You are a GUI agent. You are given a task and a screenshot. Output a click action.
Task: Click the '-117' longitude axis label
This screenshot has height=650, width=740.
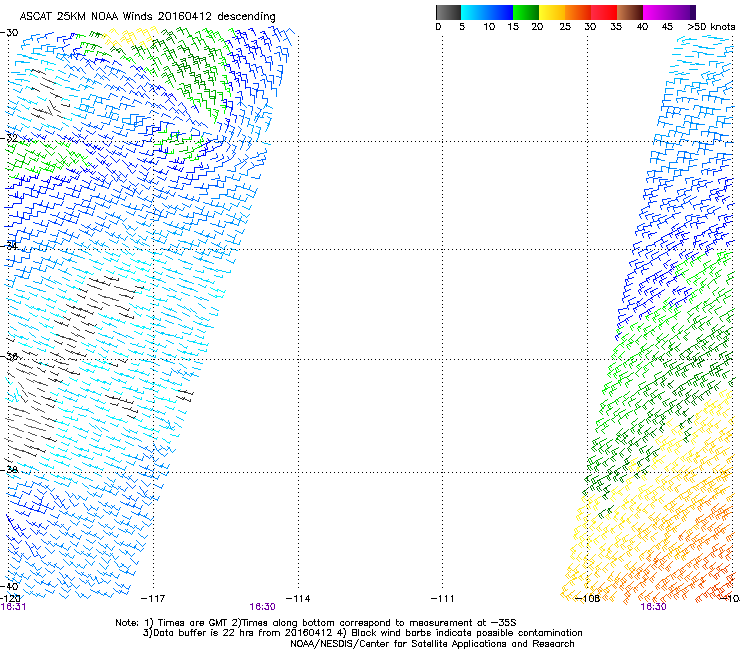(x=153, y=599)
